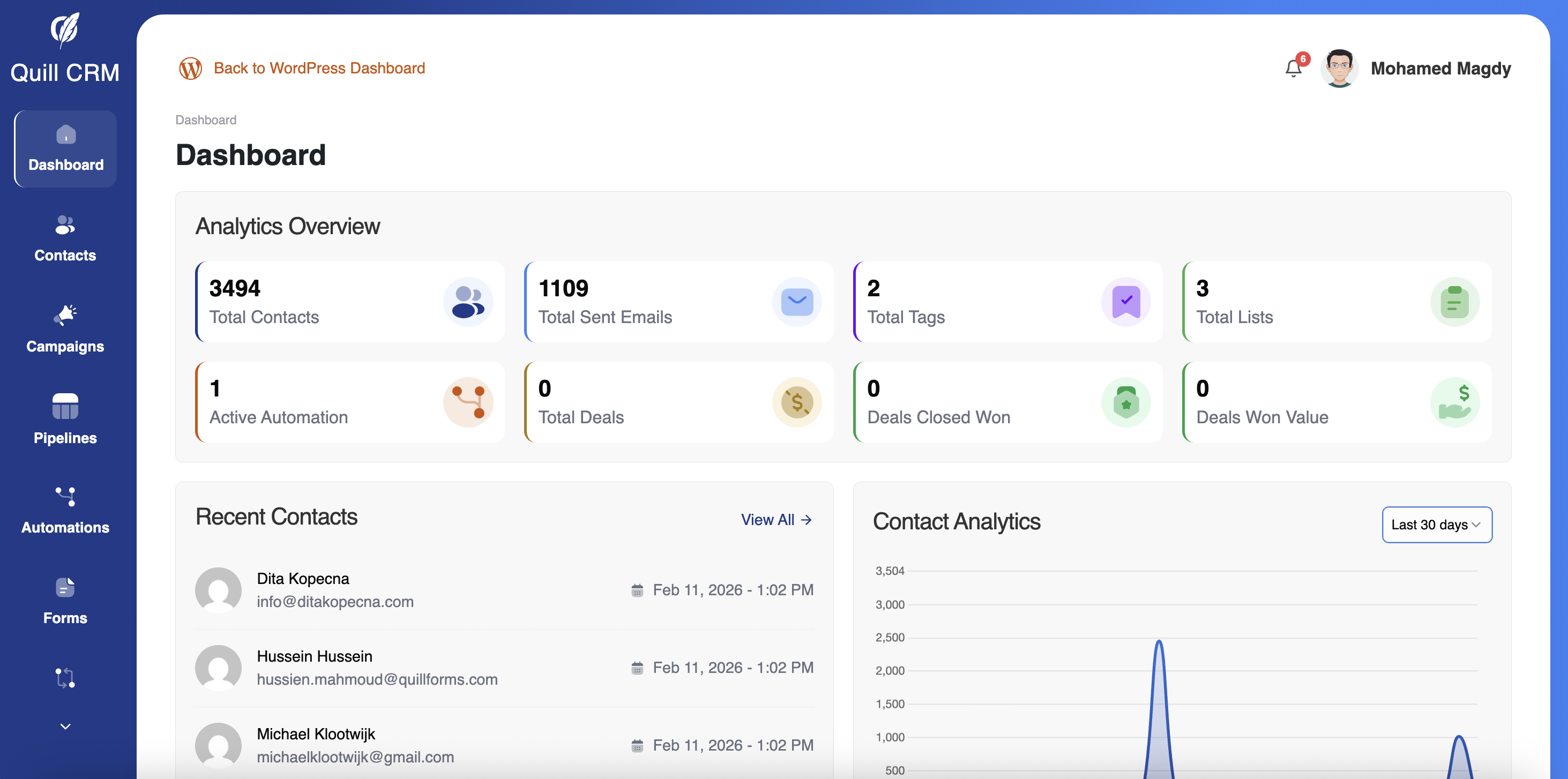The image size is (1568, 779).
Task: Open Dita Kopecna's contact record
Action: (304, 578)
